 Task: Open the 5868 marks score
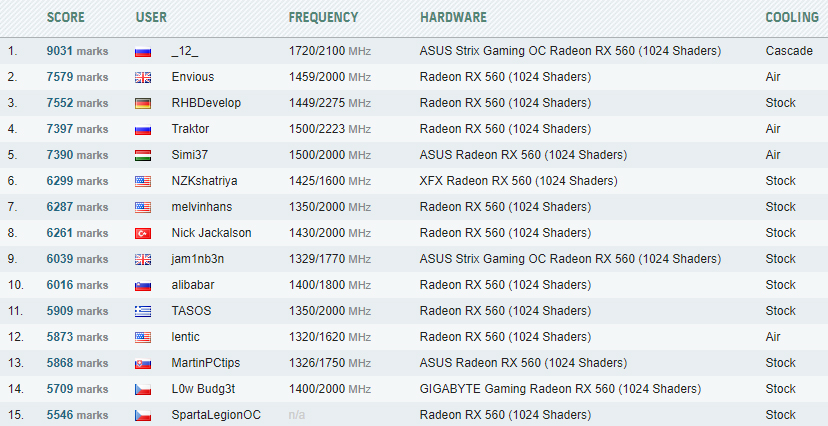coord(77,363)
